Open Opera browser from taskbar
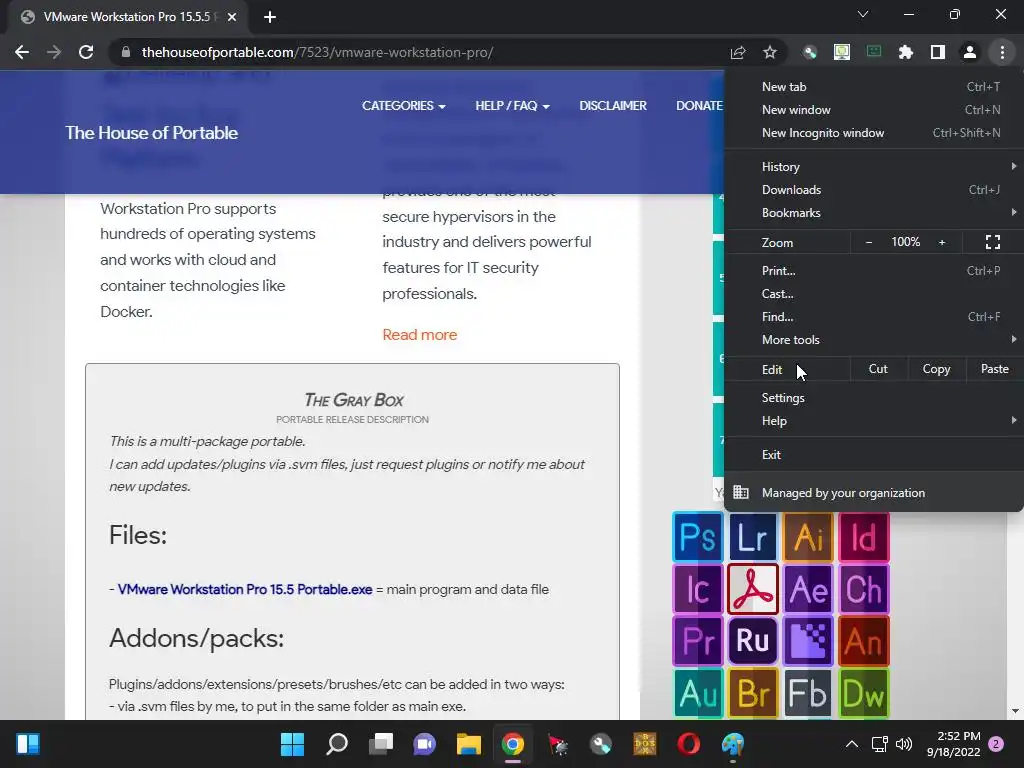Screen dimensions: 1024x768 coord(688,744)
